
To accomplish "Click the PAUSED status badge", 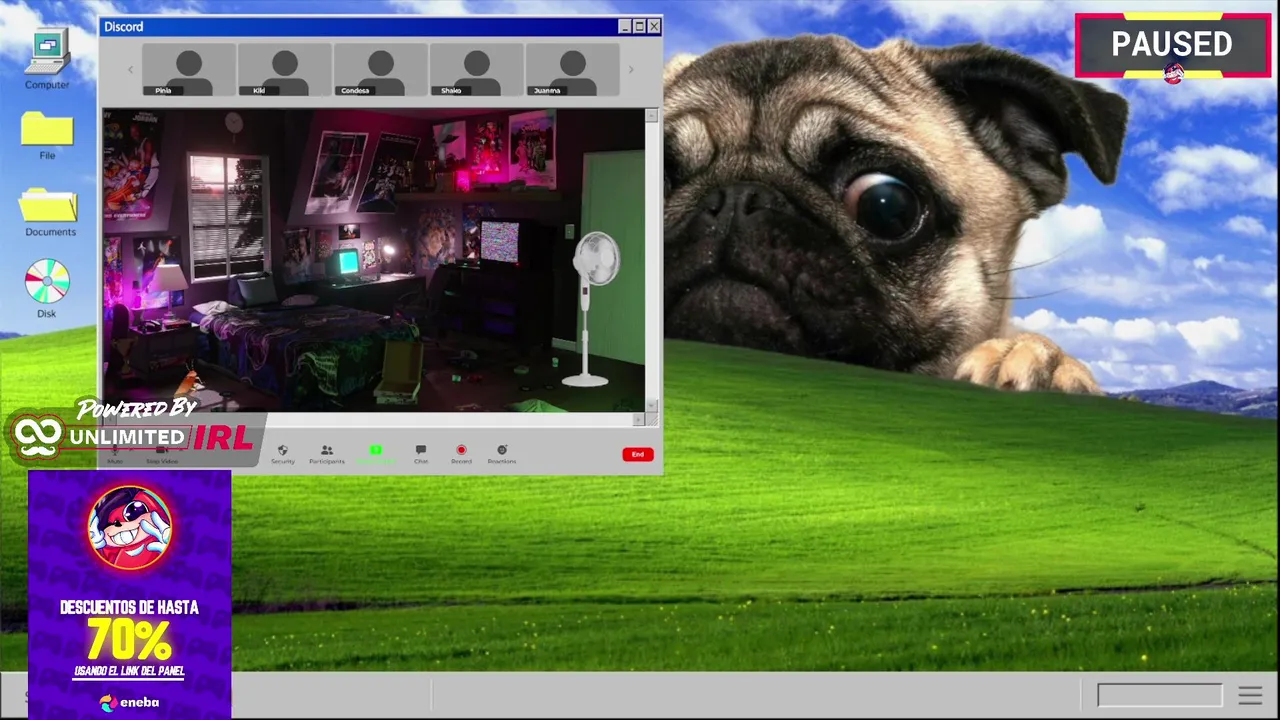I will point(1172,46).
